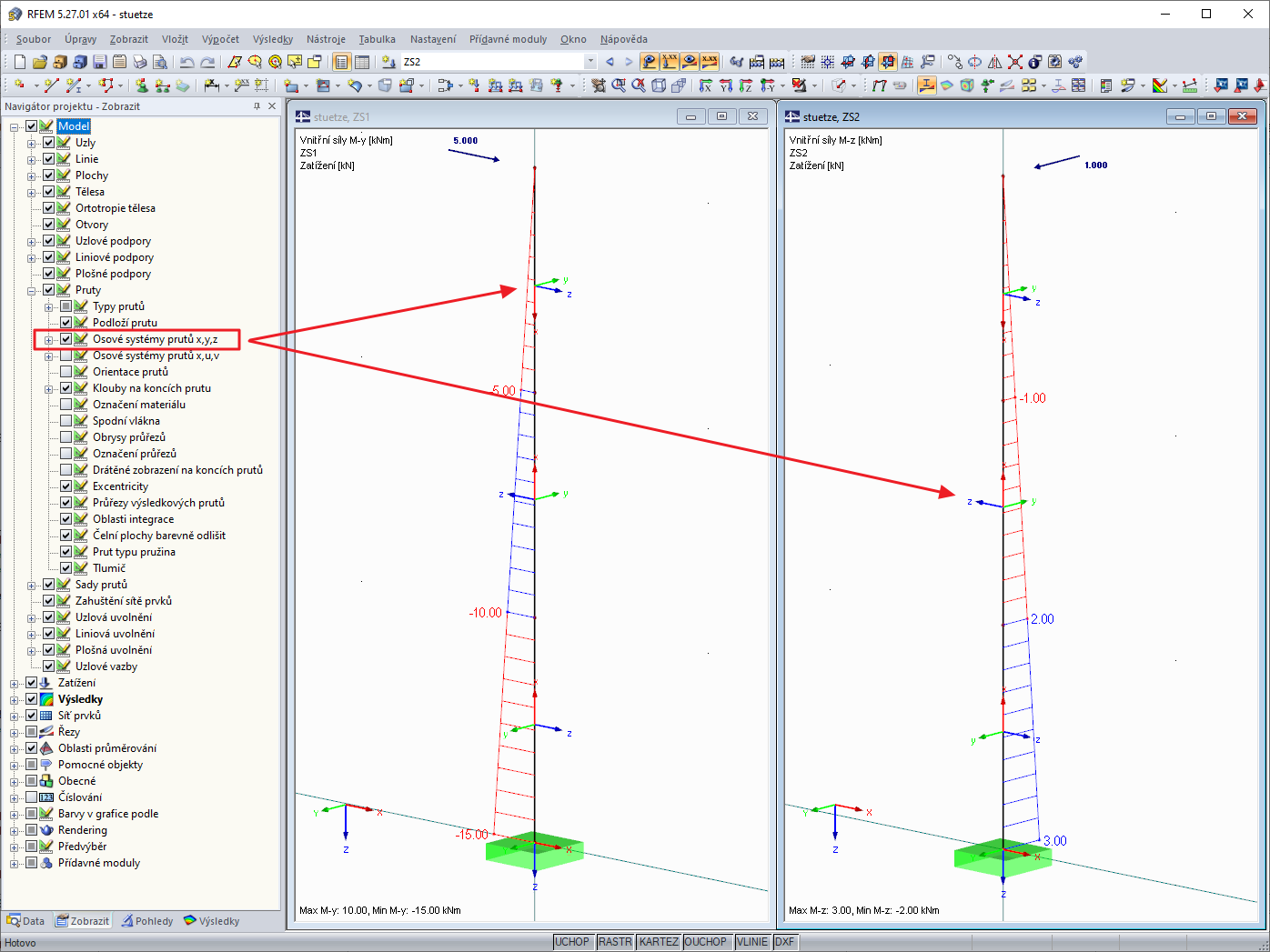Check the Označení materiálu checkbox
The image size is (1270, 952).
tap(66, 405)
